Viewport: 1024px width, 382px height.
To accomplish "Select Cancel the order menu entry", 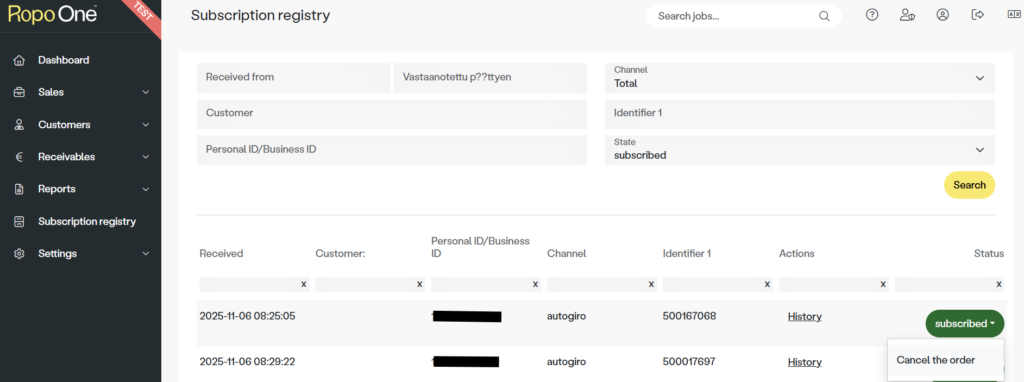I will (935, 360).
